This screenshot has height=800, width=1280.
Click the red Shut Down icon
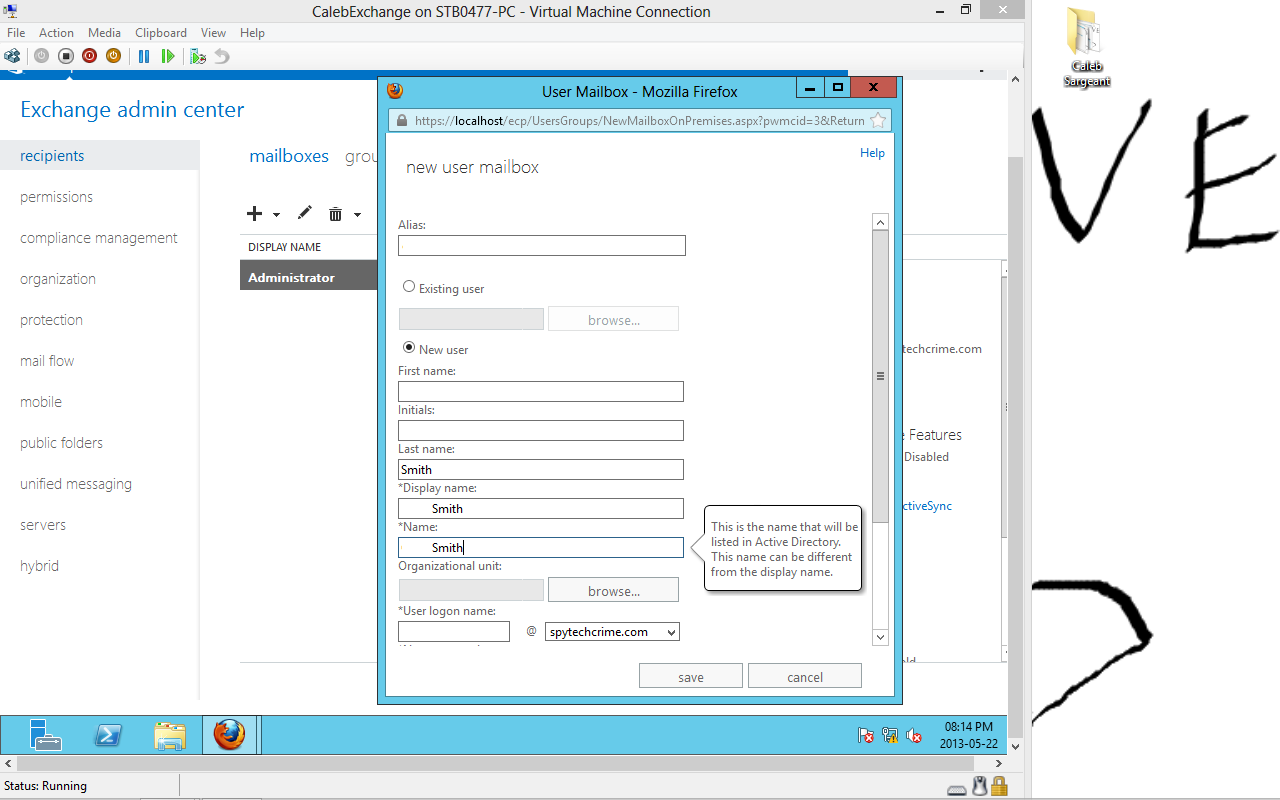[x=89, y=56]
